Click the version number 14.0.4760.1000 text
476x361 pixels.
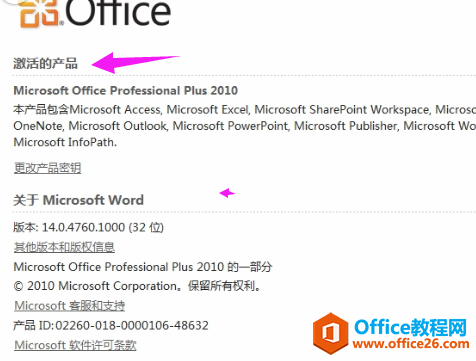coord(83,227)
